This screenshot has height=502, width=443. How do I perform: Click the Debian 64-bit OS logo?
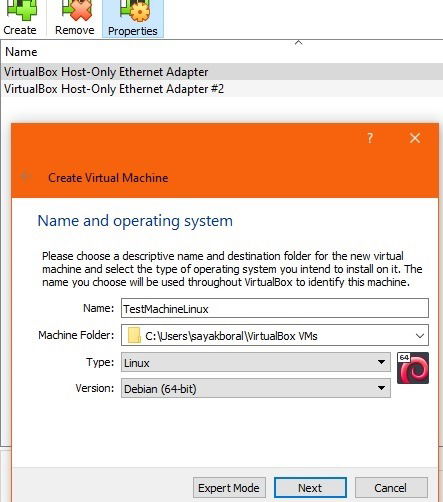click(x=413, y=368)
